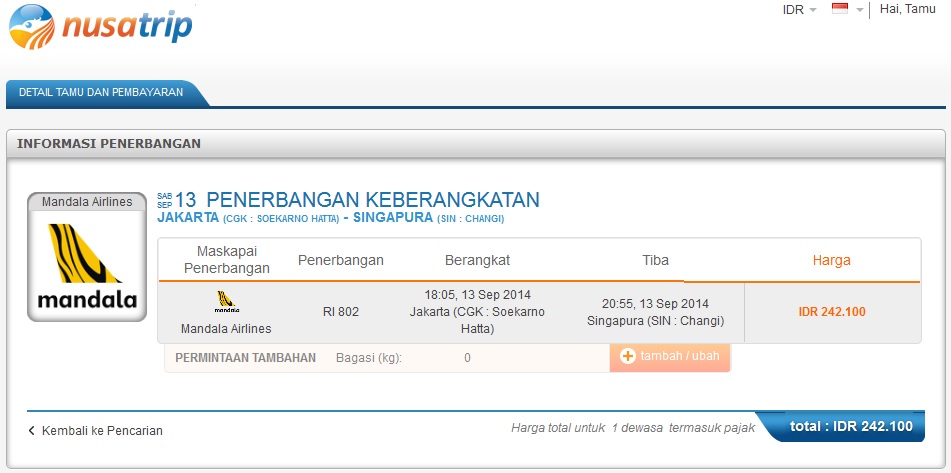Click the orange Harga column header
Image resolution: width=951 pixels, height=473 pixels.
pos(831,260)
